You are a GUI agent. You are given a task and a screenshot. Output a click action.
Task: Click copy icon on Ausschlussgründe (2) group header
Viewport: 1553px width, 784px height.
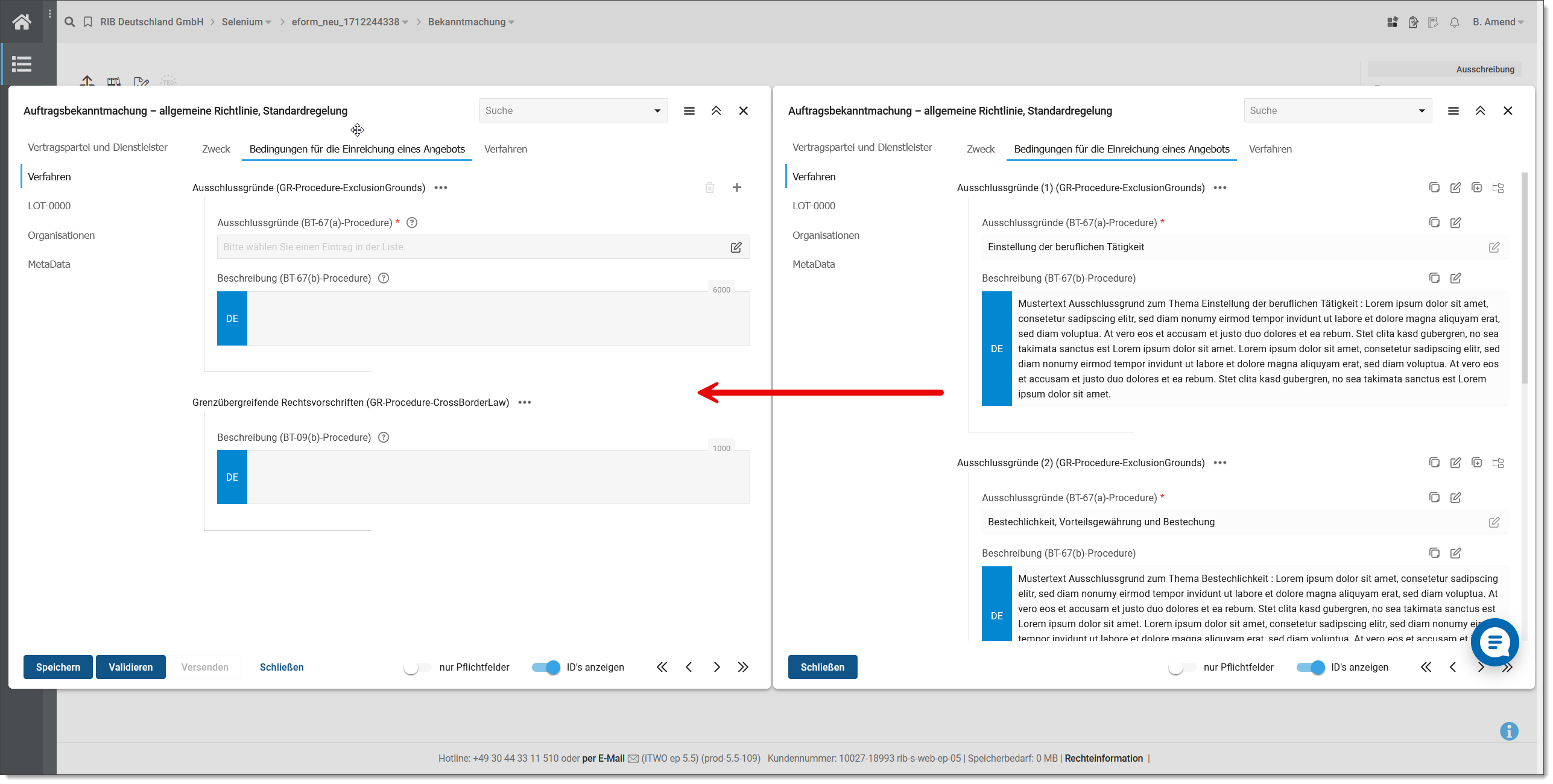click(1435, 463)
